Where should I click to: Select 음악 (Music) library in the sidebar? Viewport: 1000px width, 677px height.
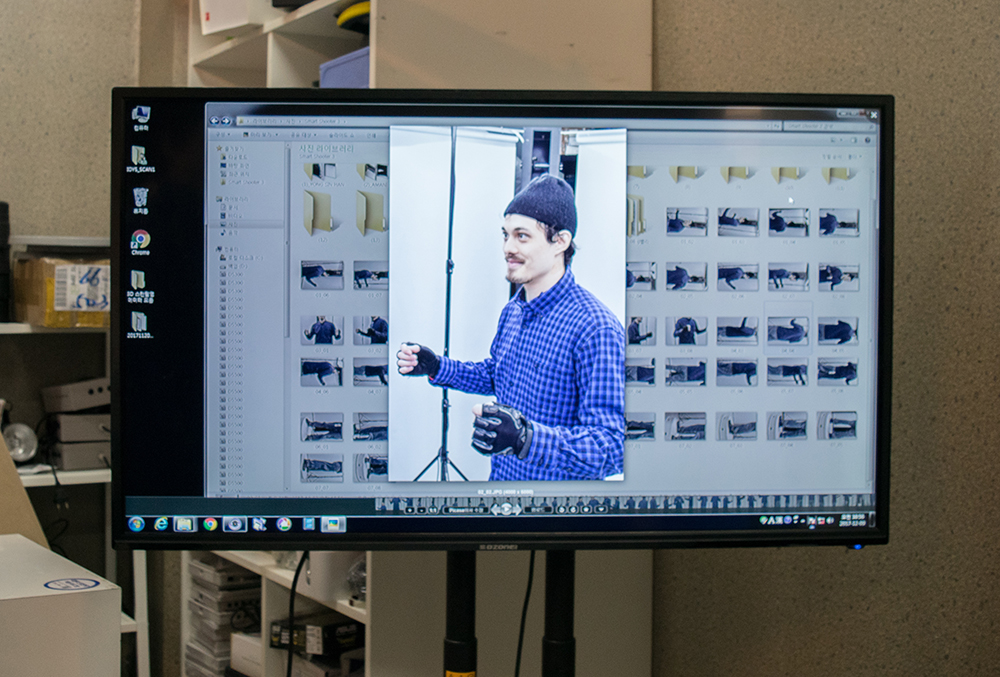coord(229,233)
